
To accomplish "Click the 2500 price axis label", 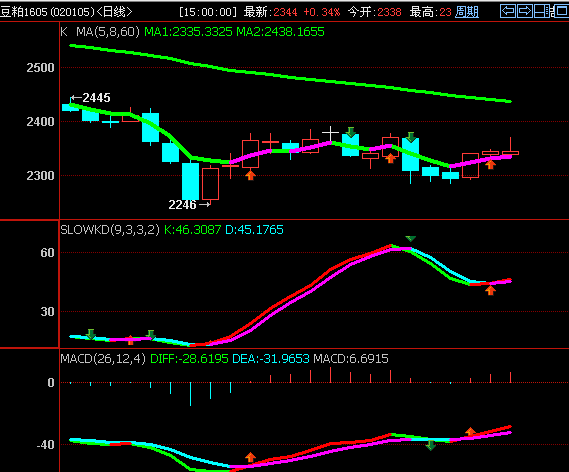I will tap(40, 67).
